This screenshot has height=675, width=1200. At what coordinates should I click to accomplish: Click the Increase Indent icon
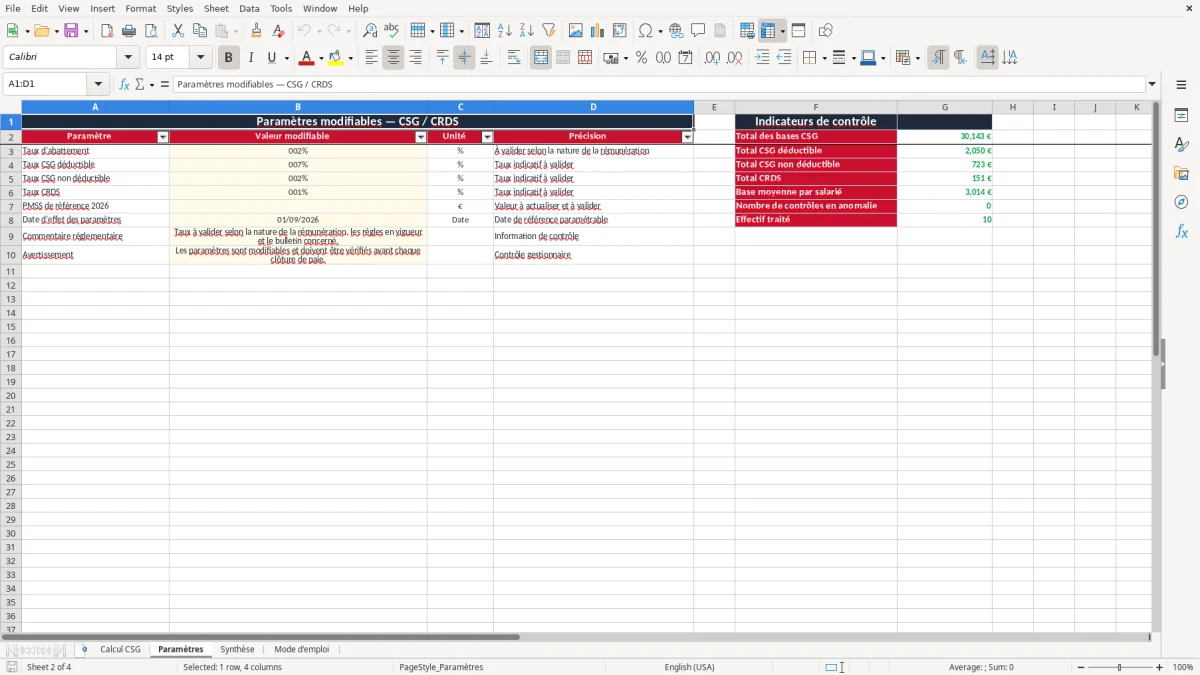click(762, 58)
